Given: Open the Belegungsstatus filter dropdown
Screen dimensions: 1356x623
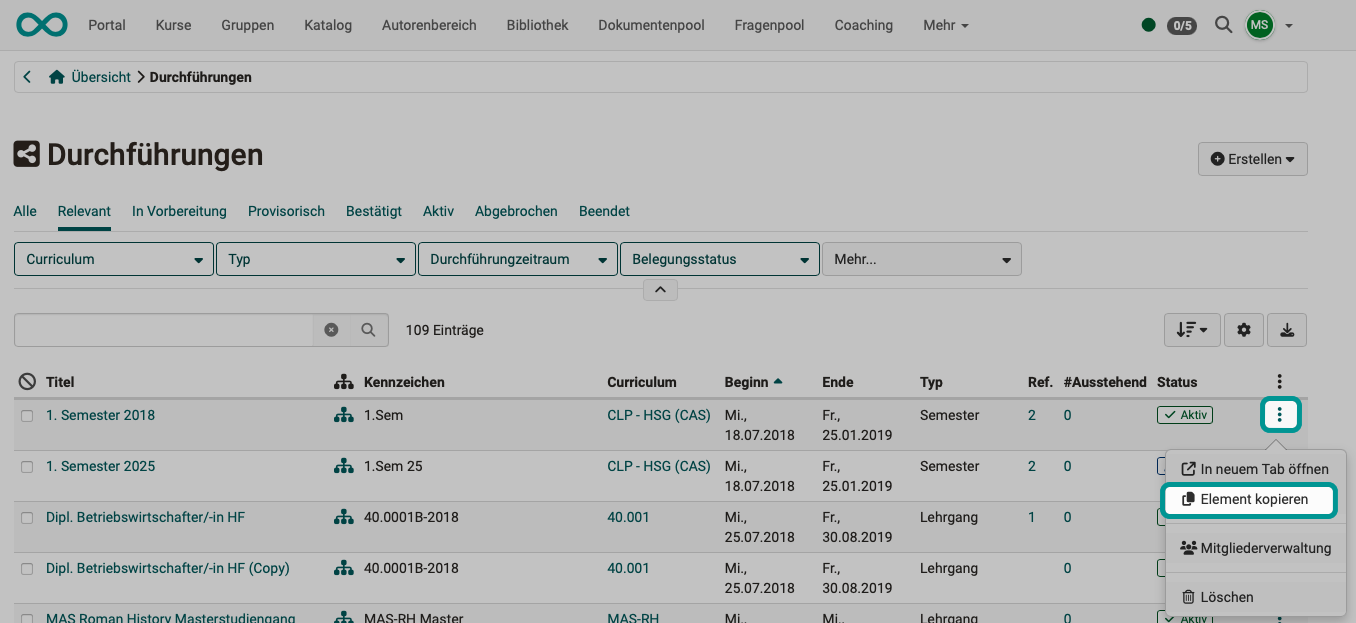Looking at the screenshot, I should pyautogui.click(x=719, y=258).
